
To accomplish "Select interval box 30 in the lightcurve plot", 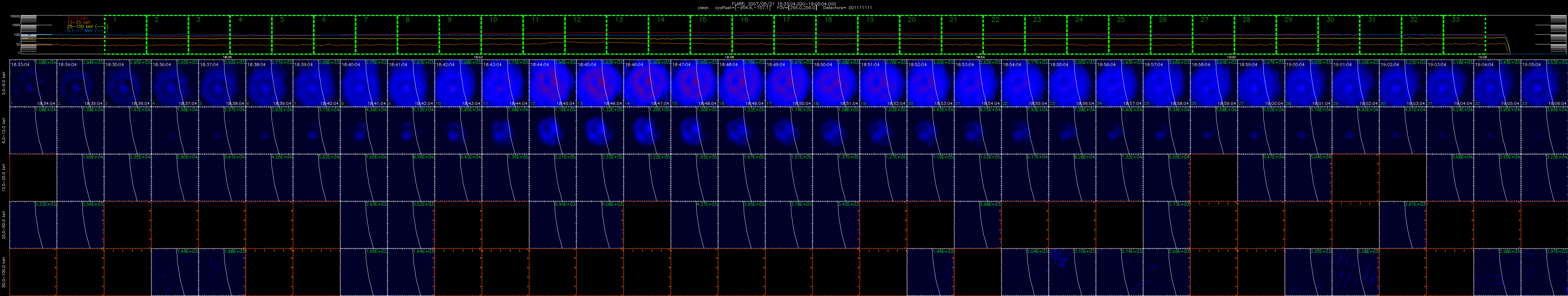I will (1339, 35).
